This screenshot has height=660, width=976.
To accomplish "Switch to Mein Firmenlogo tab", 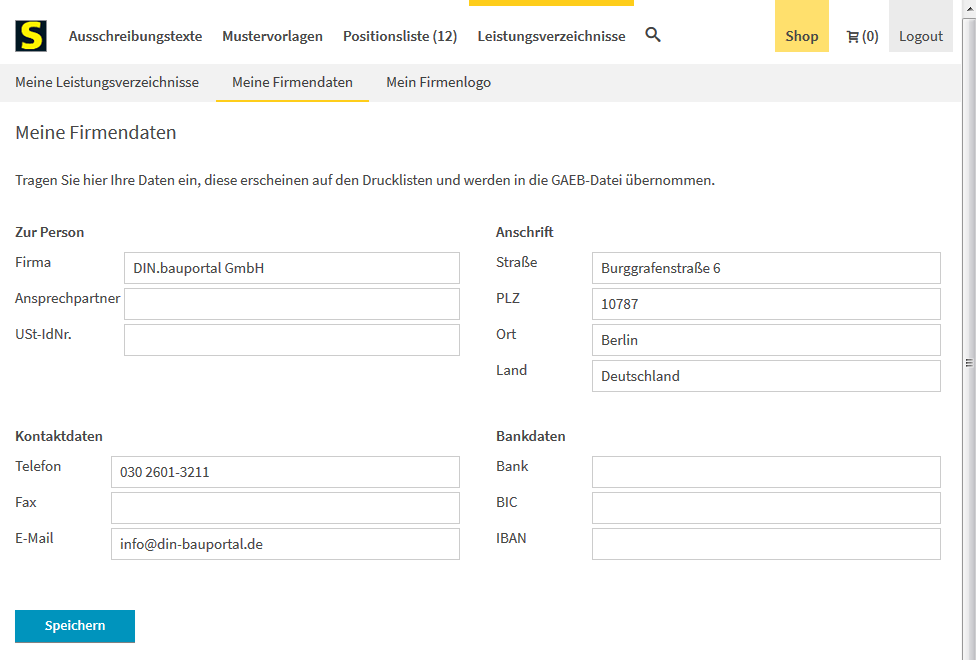I will 438,82.
